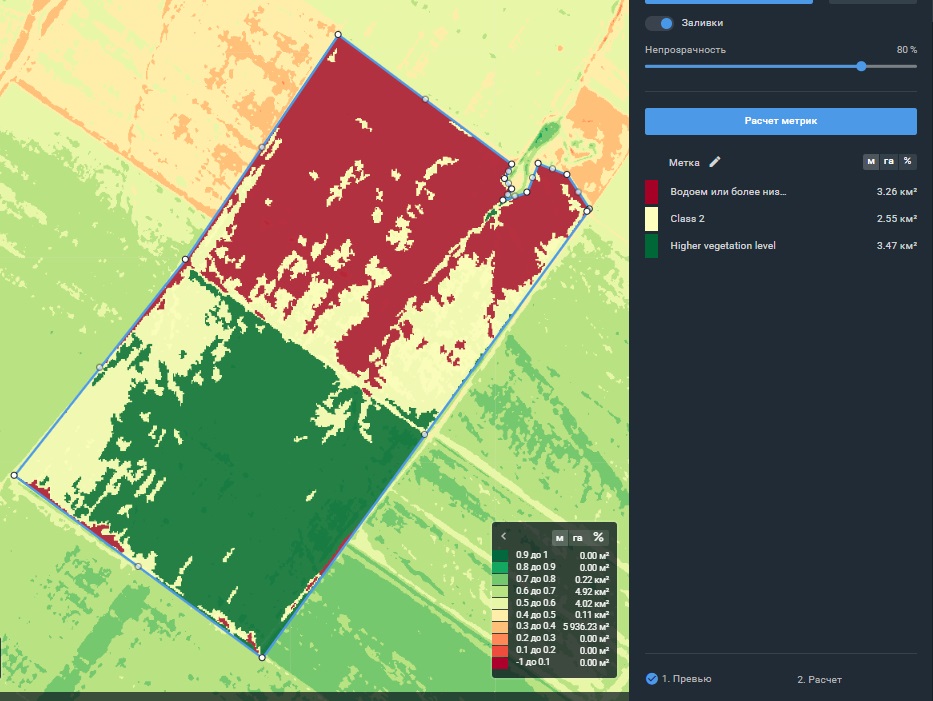Click the pencil icon next to Метка
This screenshot has width=933, height=701.
coord(714,162)
